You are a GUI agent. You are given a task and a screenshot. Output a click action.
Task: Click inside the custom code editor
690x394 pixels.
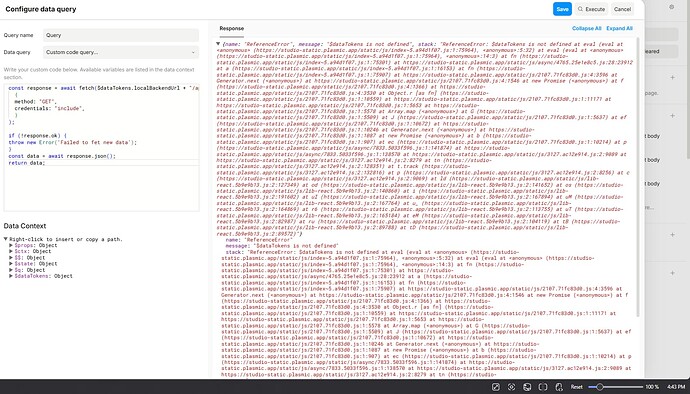click(101, 147)
